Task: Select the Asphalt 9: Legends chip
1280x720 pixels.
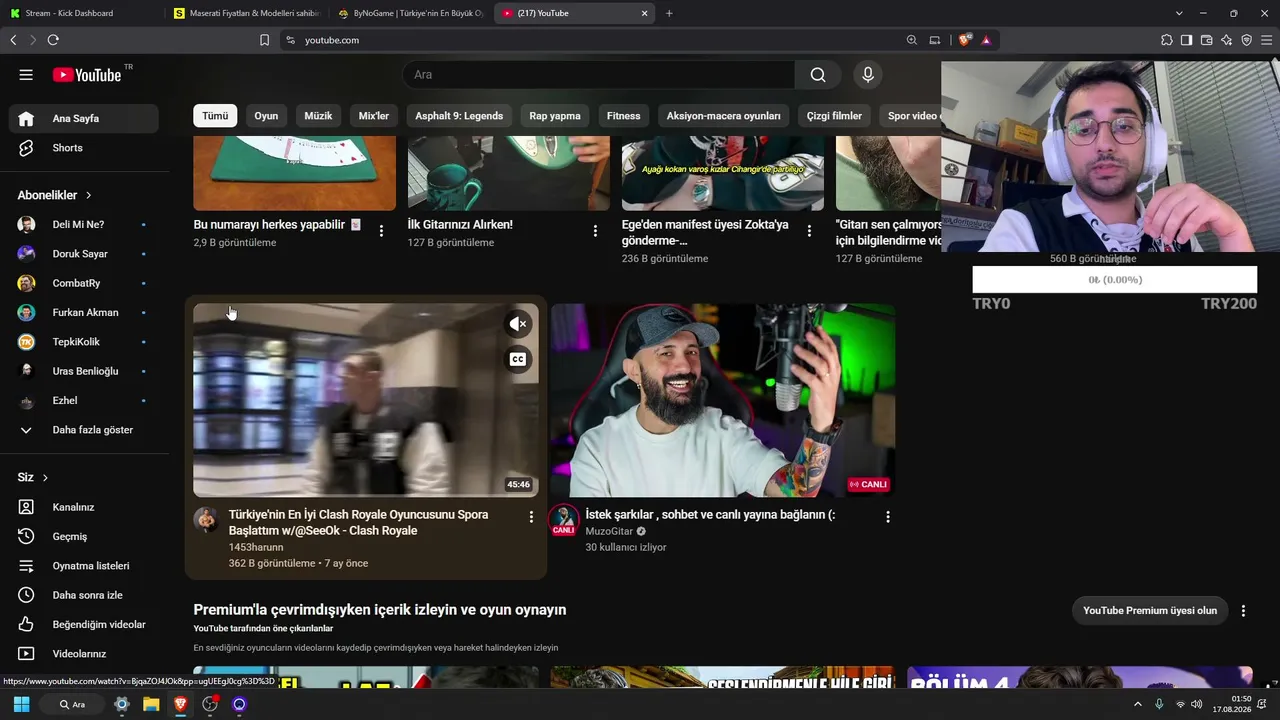Action: tap(459, 116)
